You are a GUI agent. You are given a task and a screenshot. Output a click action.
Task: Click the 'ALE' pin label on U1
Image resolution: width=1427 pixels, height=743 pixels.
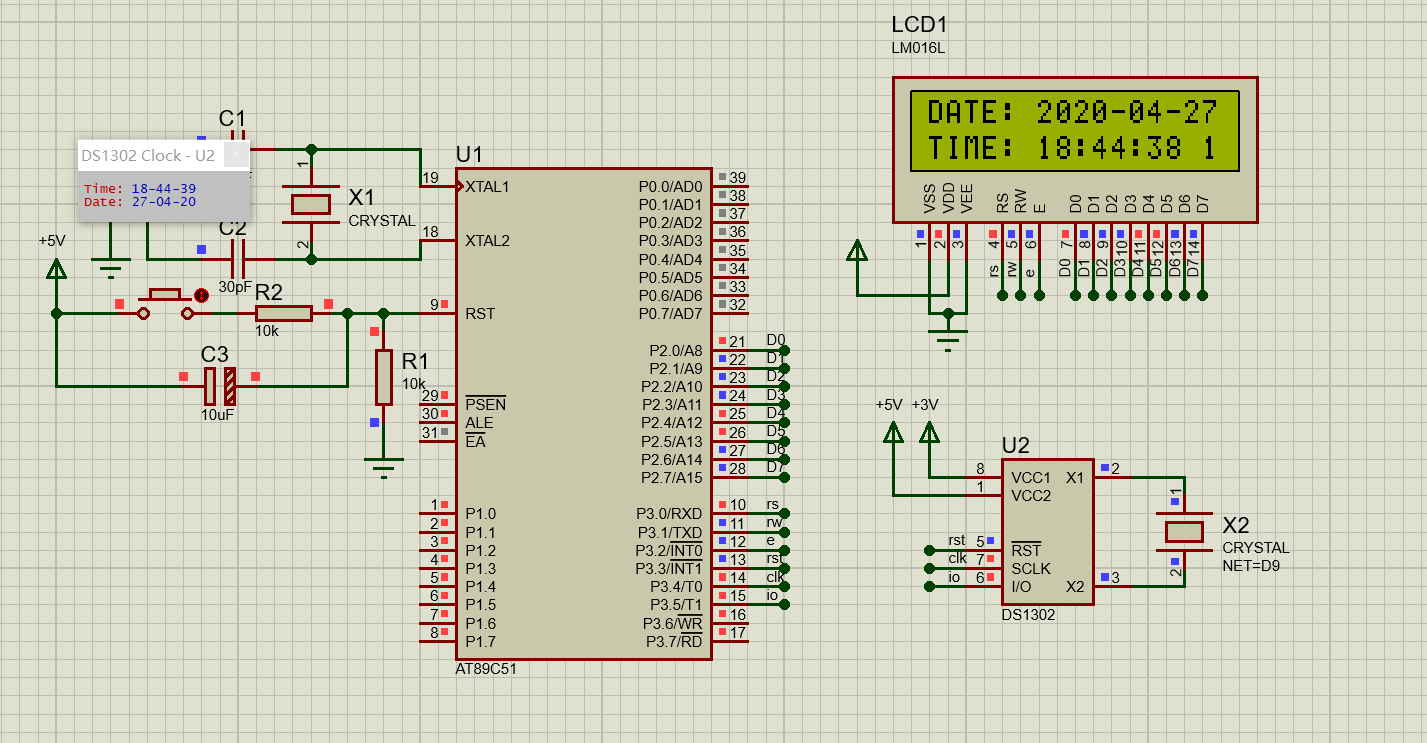point(479,423)
